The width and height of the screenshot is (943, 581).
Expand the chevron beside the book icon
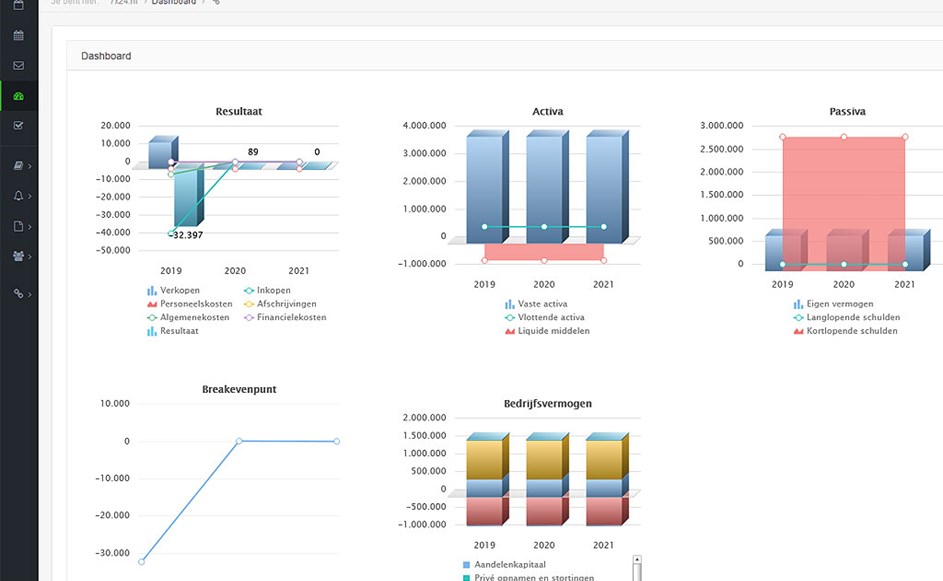29,166
